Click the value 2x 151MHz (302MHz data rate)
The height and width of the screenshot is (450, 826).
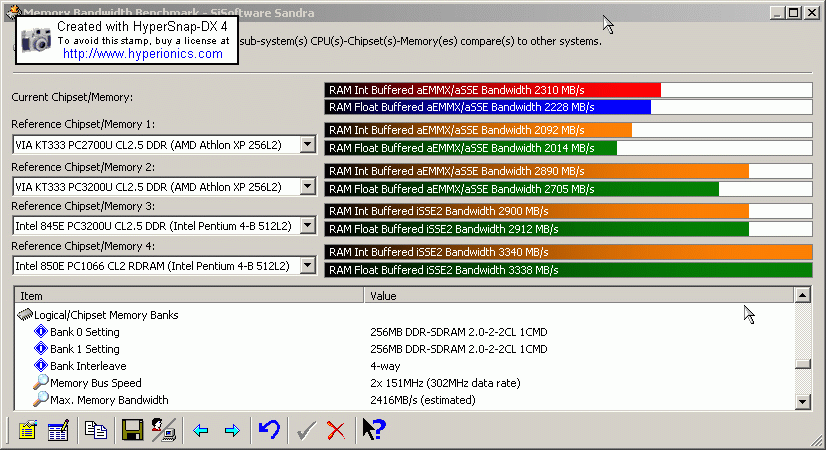[x=445, y=383]
